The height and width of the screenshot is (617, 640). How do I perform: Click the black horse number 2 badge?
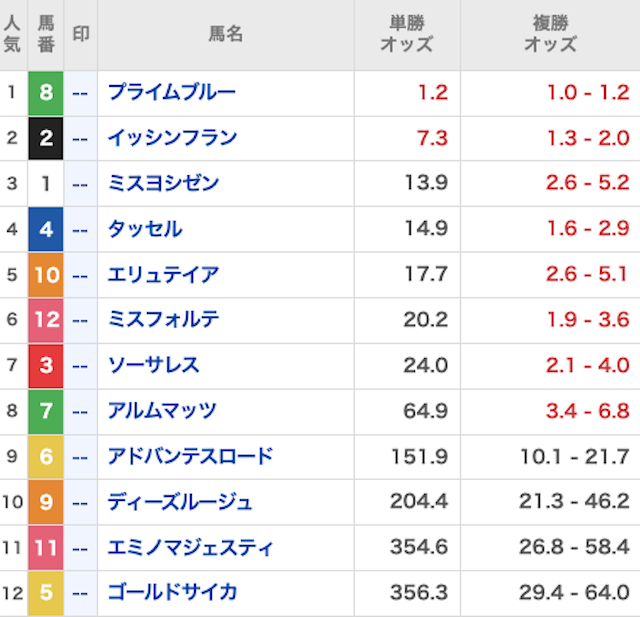pyautogui.click(x=46, y=138)
